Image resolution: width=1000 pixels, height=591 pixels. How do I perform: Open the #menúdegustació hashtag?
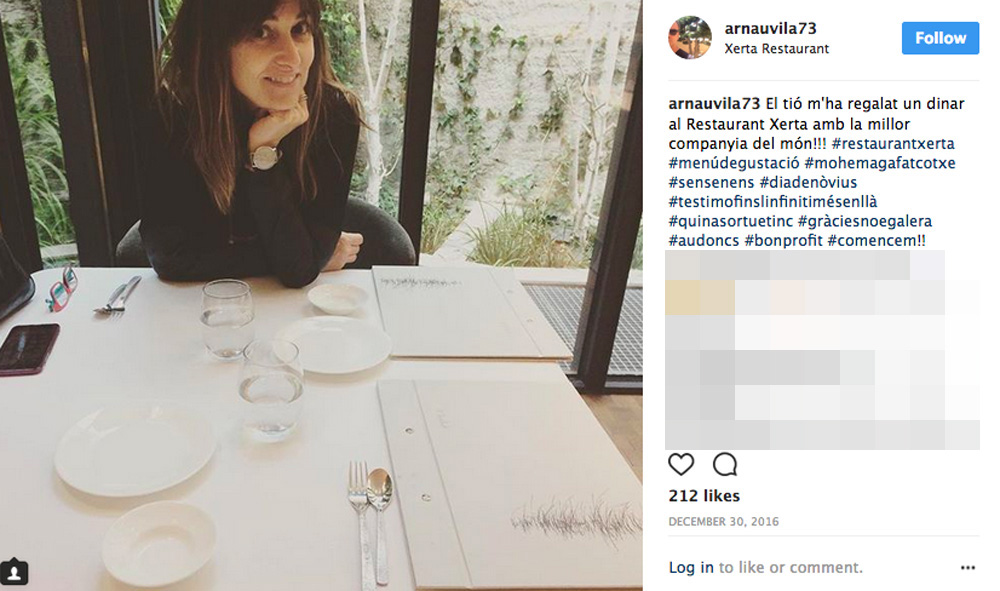pos(733,162)
